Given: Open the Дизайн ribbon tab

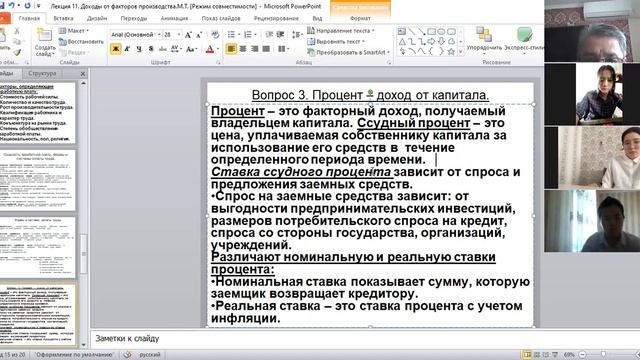Looking at the screenshot, I should coord(97,18).
